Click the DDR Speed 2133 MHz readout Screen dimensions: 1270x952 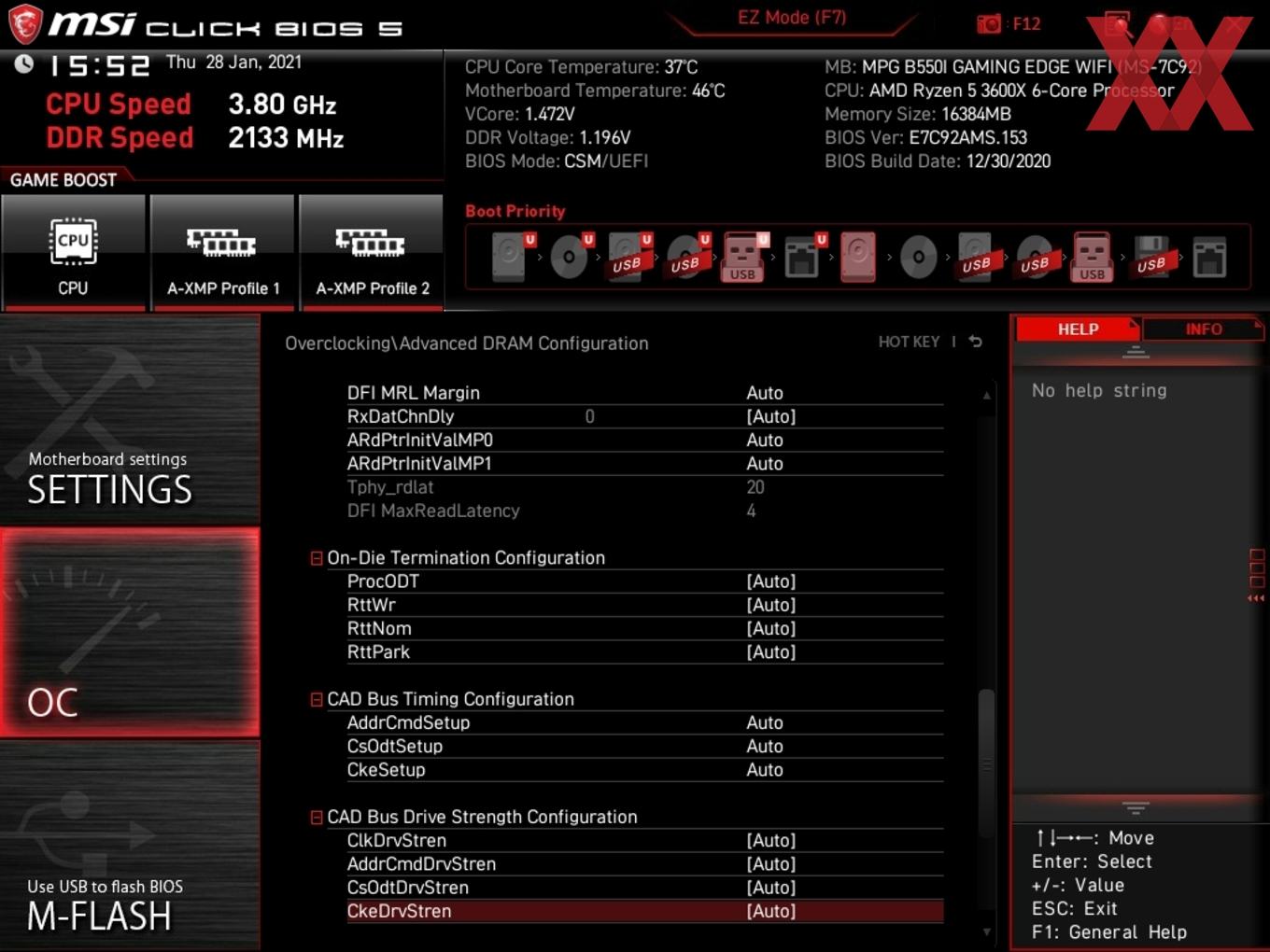(x=195, y=138)
